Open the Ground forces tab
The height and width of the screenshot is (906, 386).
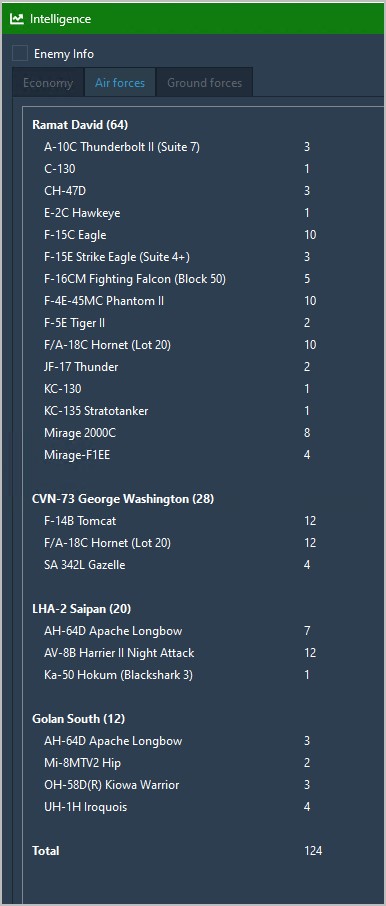point(205,83)
